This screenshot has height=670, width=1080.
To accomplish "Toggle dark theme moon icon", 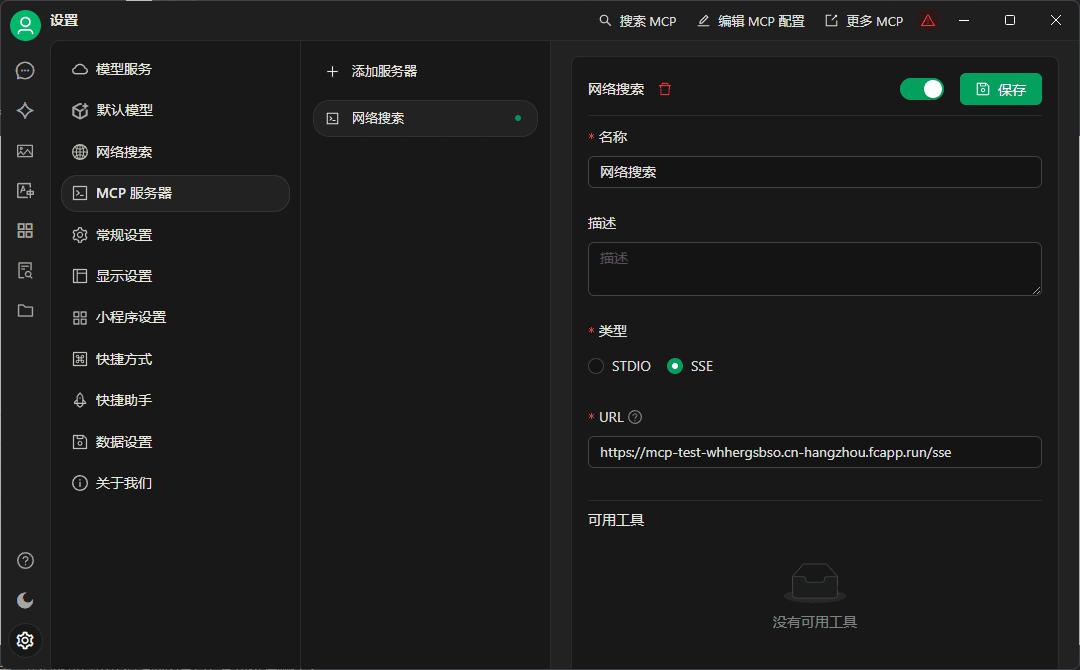I will 25,600.
